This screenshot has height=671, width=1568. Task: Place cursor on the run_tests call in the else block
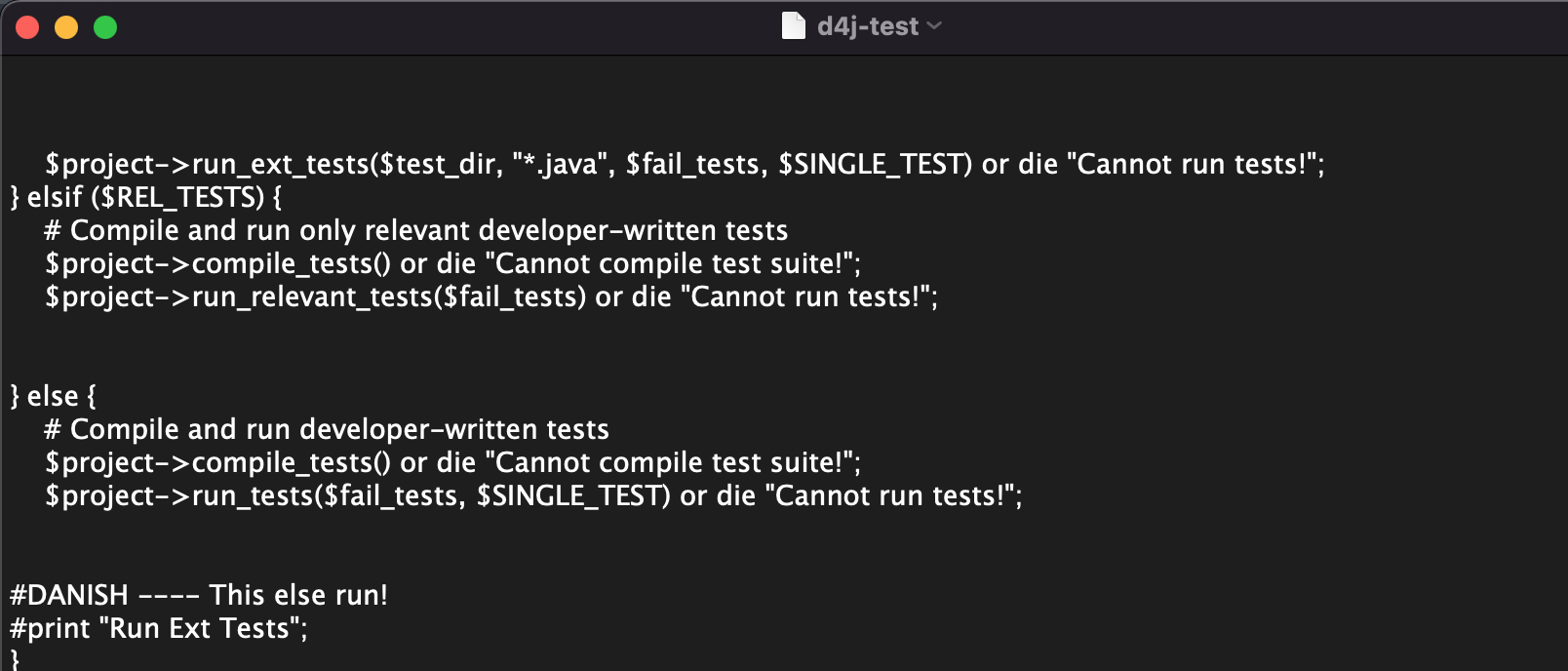[252, 495]
